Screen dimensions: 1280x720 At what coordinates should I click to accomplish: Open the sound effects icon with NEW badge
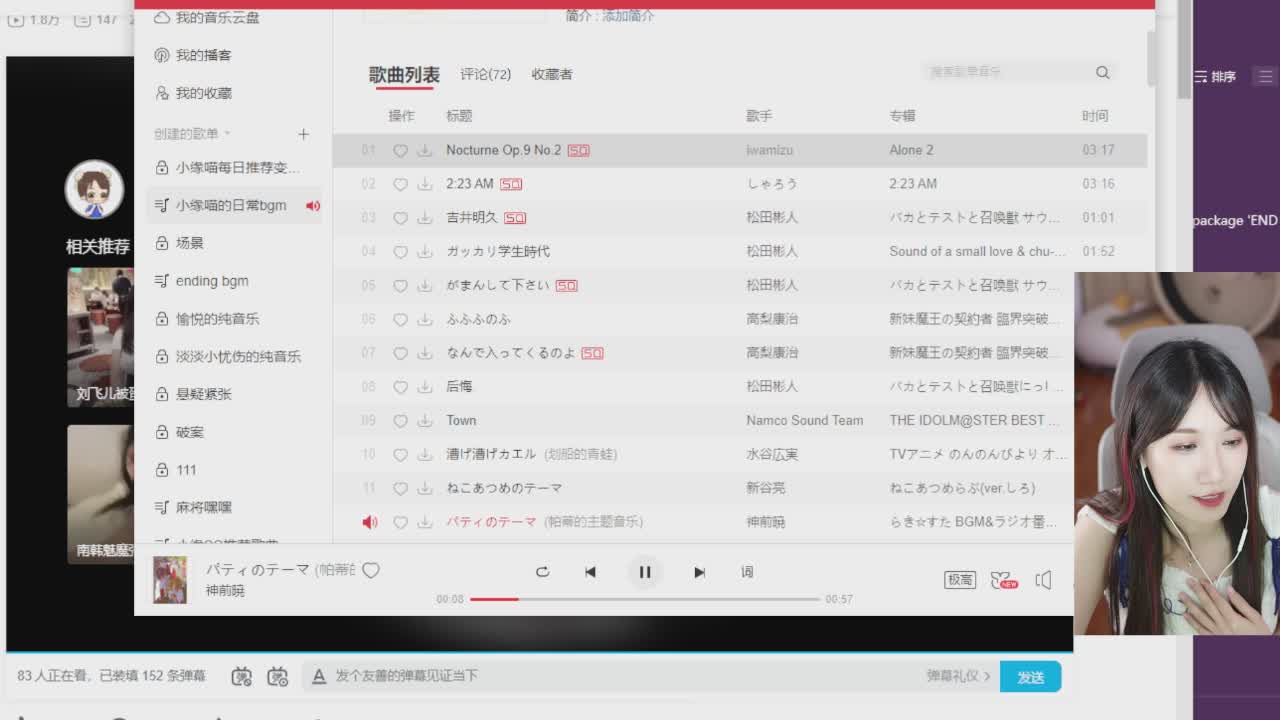pos(1003,580)
